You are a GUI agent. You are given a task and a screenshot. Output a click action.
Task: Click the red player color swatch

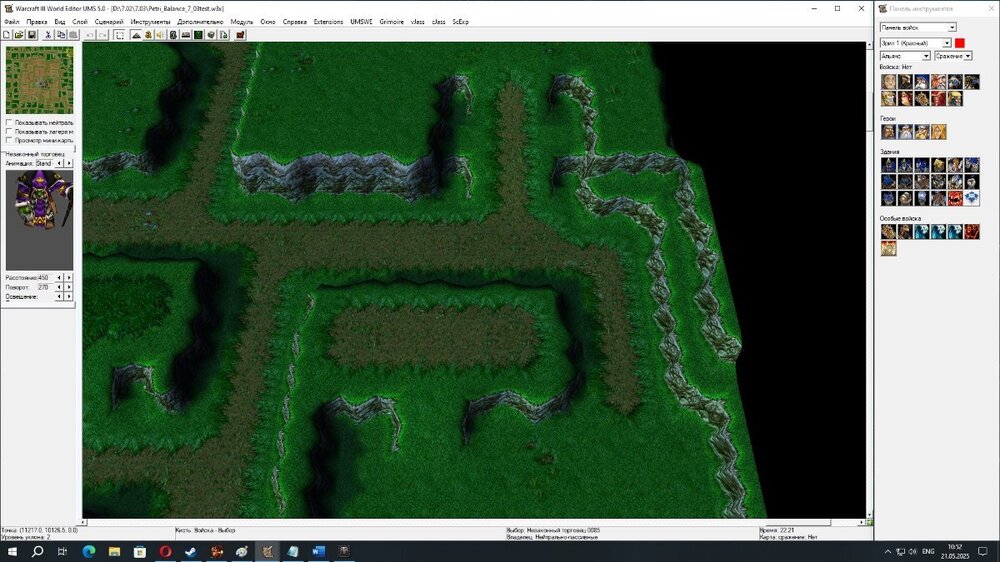pyautogui.click(x=960, y=43)
